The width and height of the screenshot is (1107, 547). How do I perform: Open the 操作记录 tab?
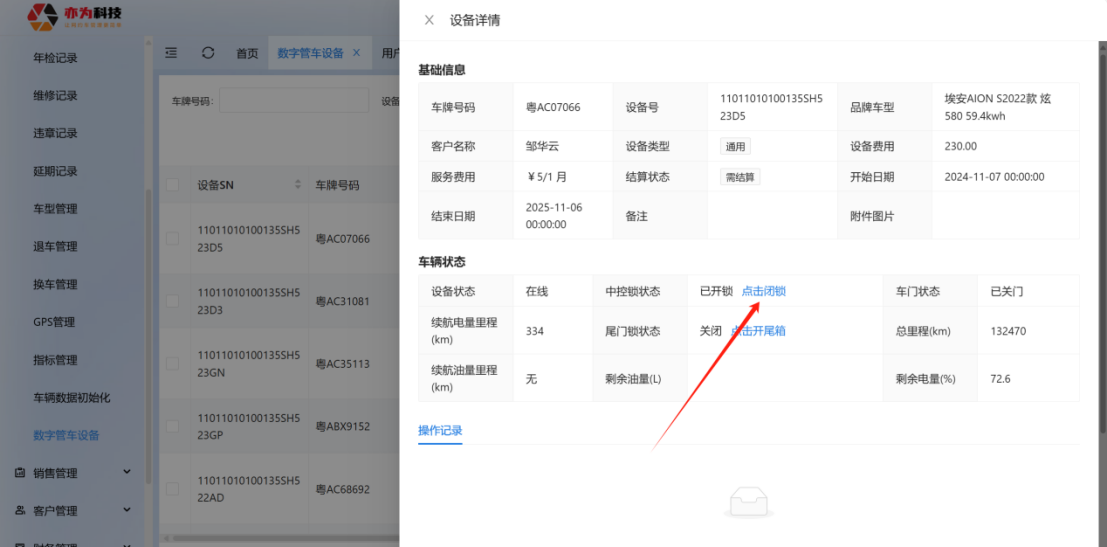click(440, 431)
